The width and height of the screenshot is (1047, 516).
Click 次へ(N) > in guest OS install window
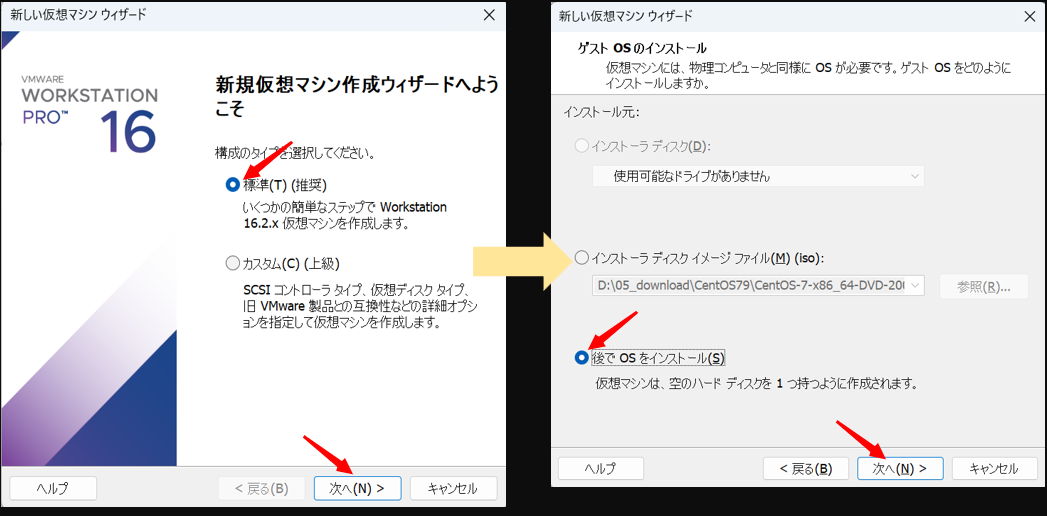(900, 469)
